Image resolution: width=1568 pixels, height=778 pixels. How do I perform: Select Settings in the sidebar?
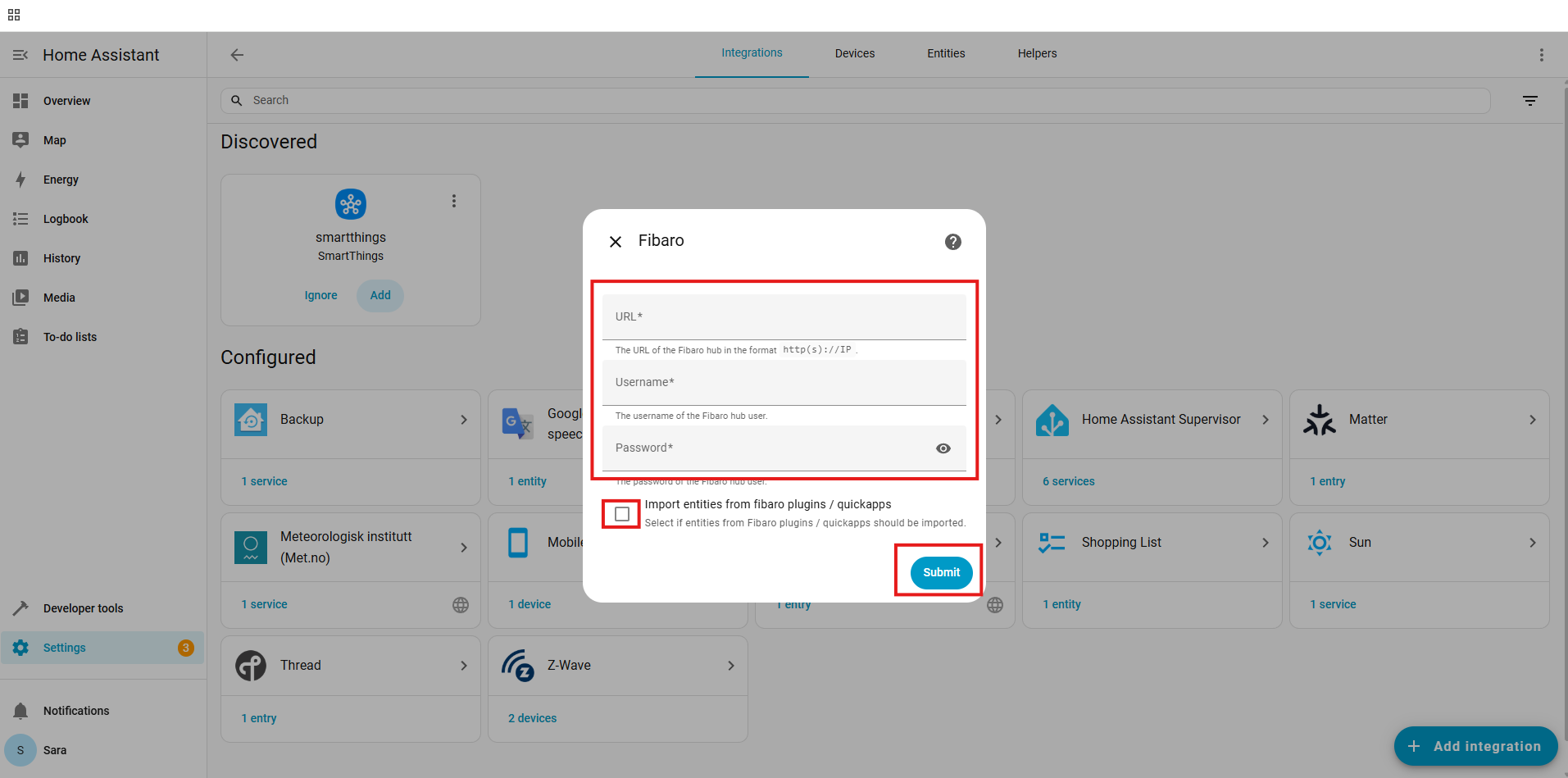(103, 648)
